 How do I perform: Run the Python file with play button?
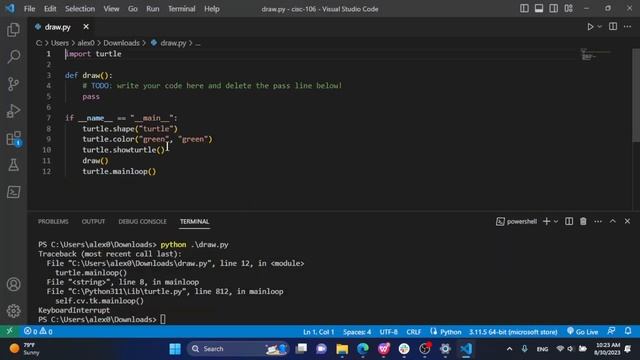click(x=590, y=27)
